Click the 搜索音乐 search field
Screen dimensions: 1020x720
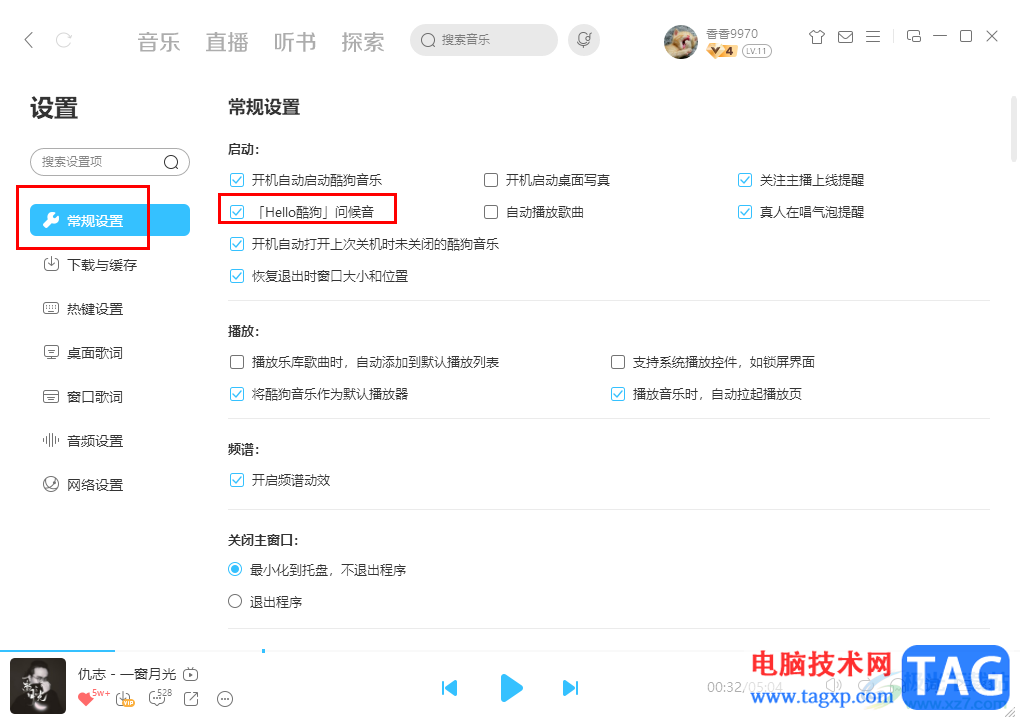(x=484, y=40)
